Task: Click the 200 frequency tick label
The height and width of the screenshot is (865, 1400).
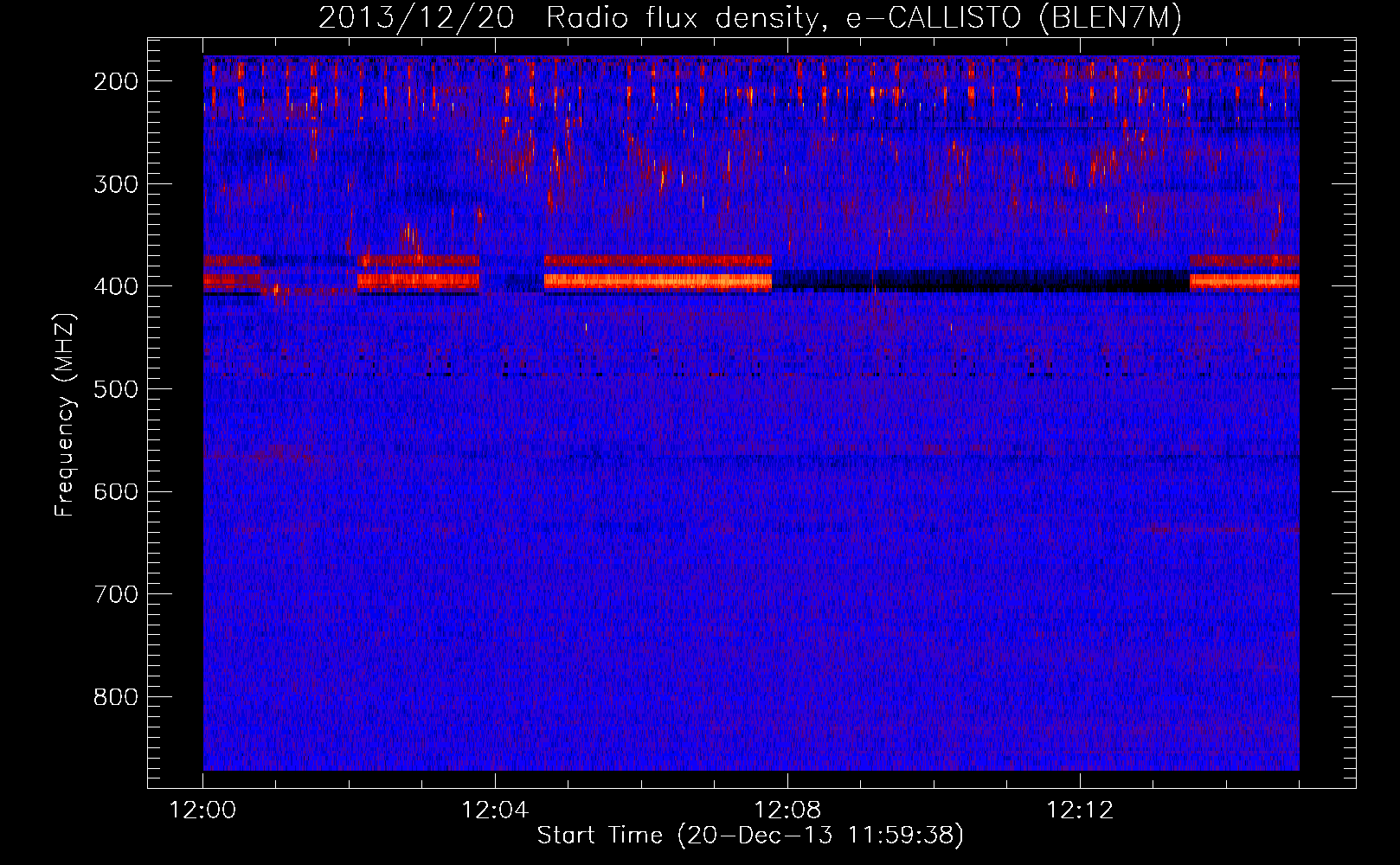Action: pos(115,81)
